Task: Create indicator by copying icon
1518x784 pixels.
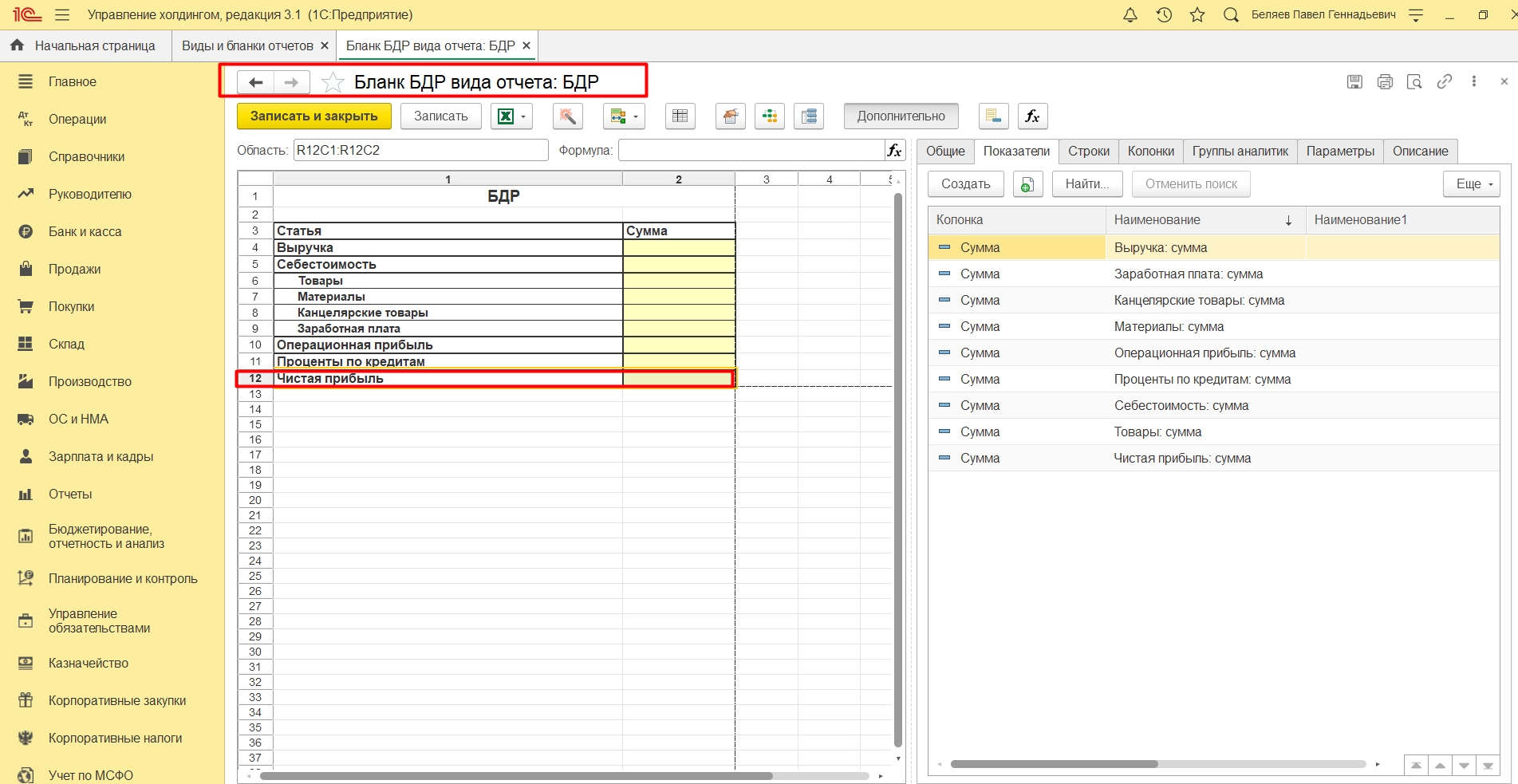Action: pos(1027,184)
